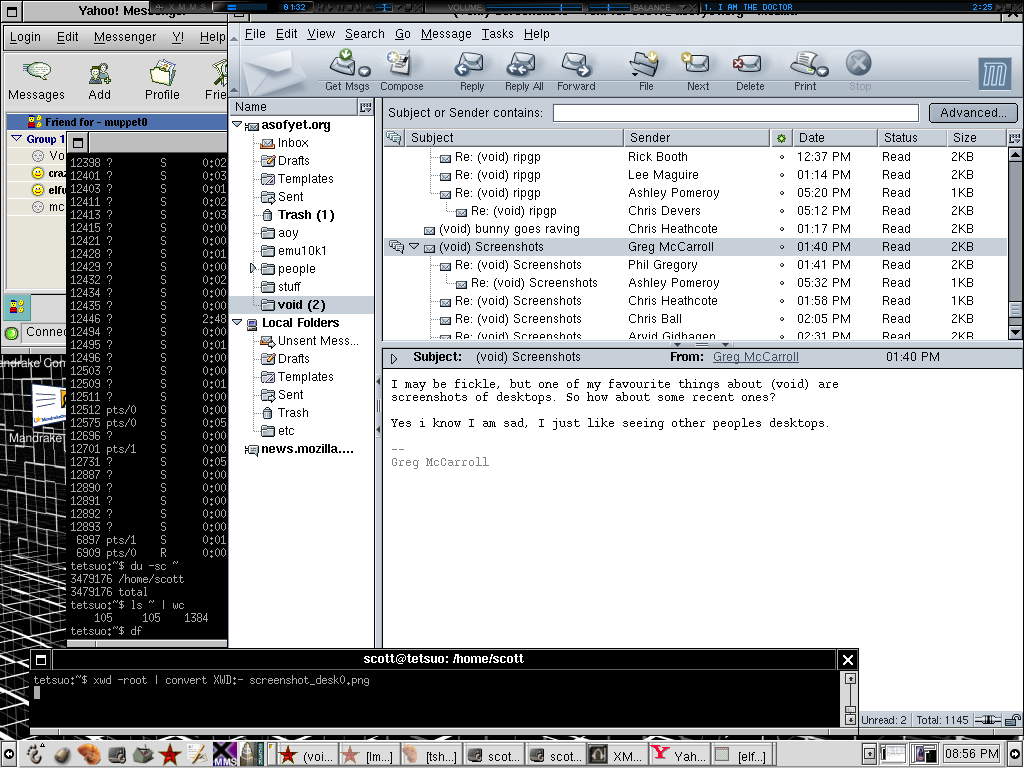Screen dimensions: 1024x768
Task: Expand the people folder
Action: click(x=253, y=268)
